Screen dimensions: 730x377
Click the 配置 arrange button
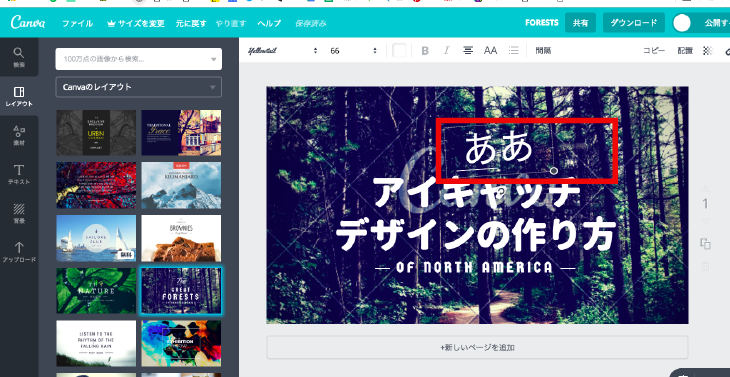pos(685,51)
